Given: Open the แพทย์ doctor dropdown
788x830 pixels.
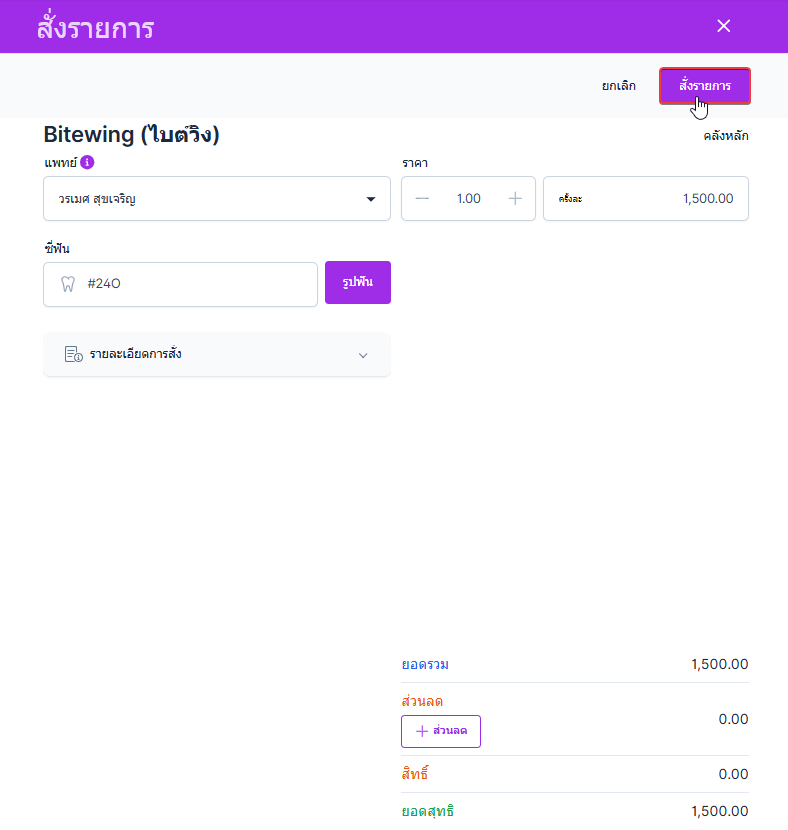Looking at the screenshot, I should 217,199.
